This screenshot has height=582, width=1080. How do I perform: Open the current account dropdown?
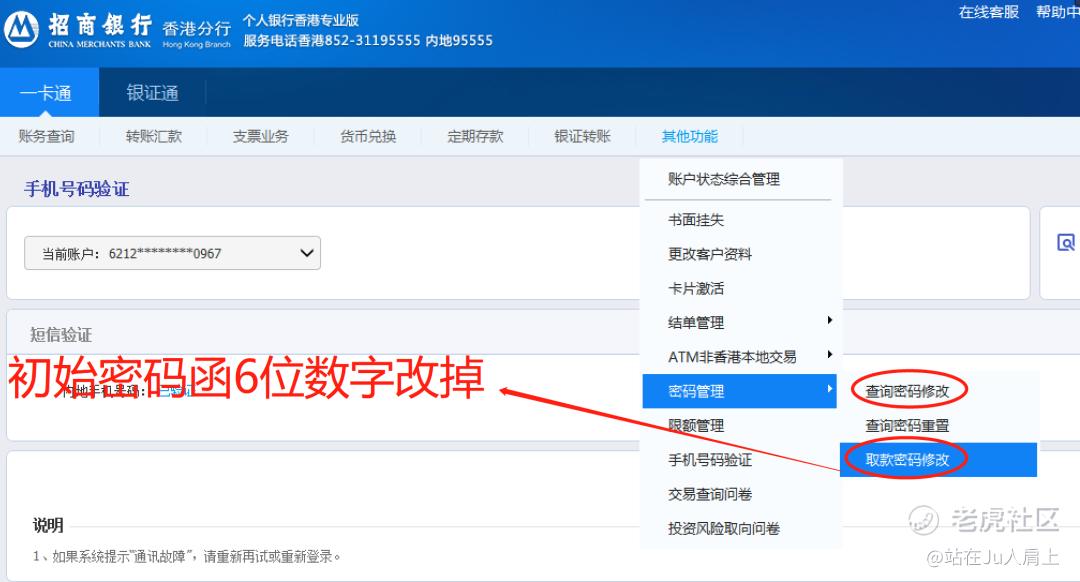click(172, 253)
